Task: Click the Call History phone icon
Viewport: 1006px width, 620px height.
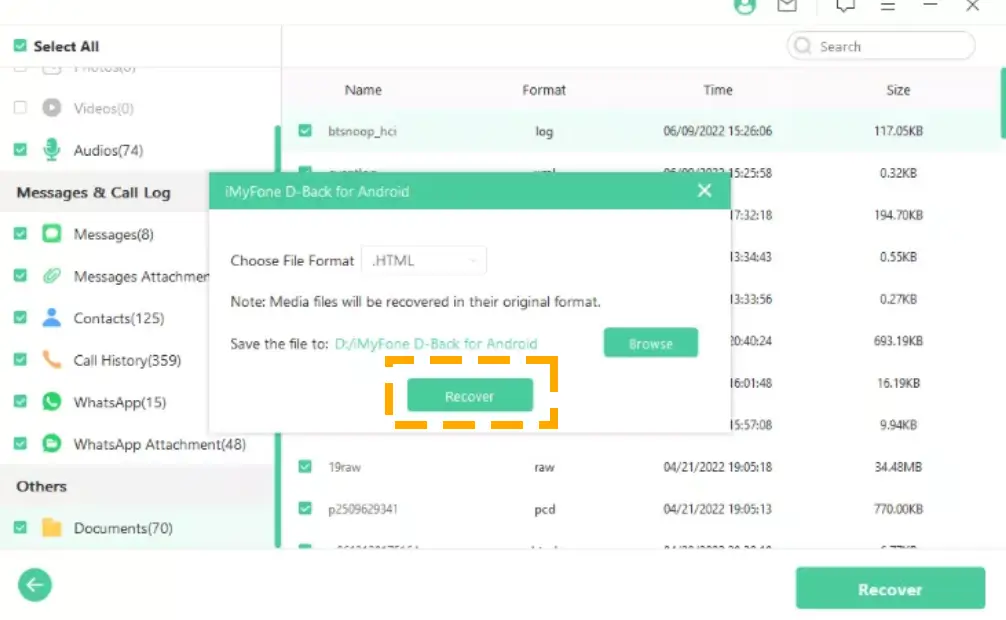Action: pyautogui.click(x=51, y=359)
